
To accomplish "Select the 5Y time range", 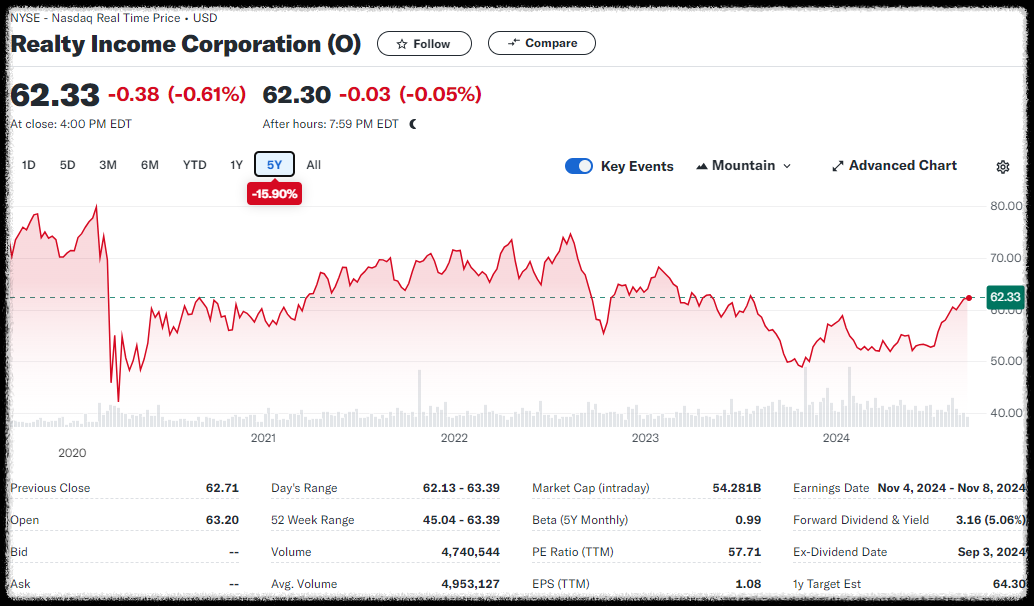I will (274, 165).
